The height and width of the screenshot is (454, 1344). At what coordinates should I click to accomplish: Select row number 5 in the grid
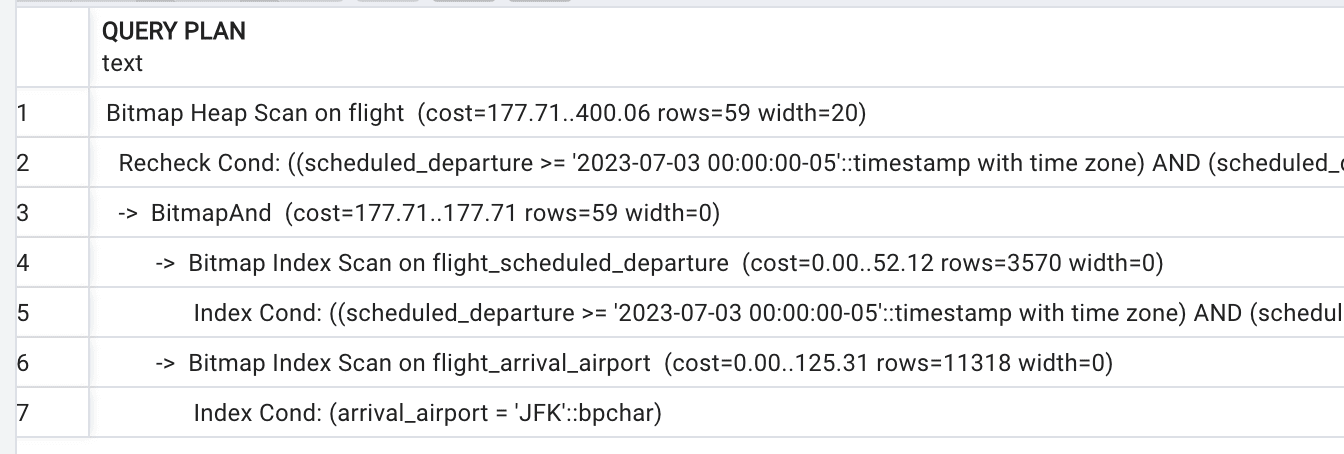click(x=23, y=313)
